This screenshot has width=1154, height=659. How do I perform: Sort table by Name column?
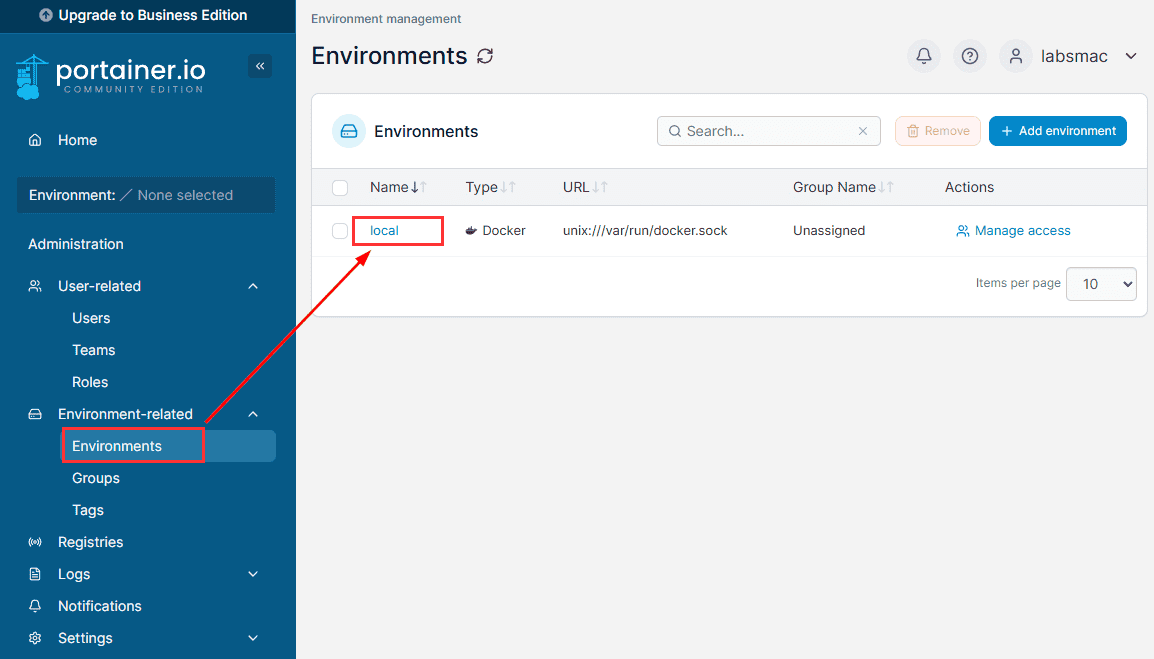tap(390, 187)
